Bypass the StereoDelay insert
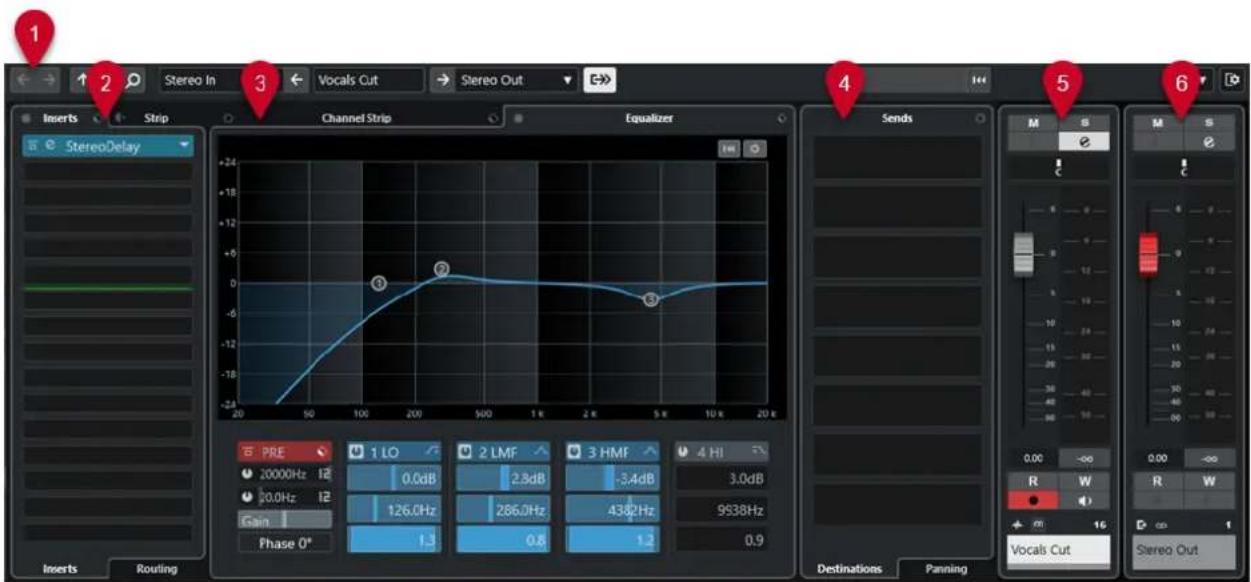 33,147
